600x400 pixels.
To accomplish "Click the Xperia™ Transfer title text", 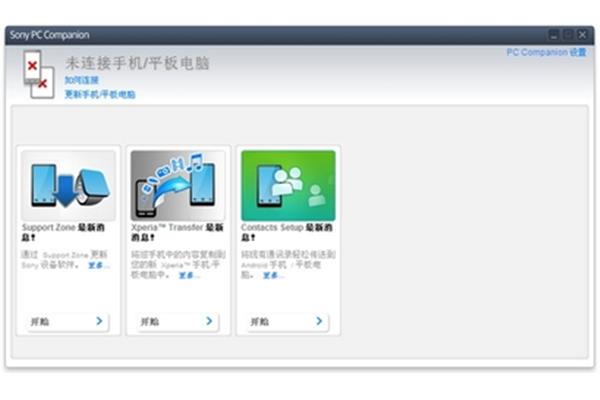I will (177, 232).
